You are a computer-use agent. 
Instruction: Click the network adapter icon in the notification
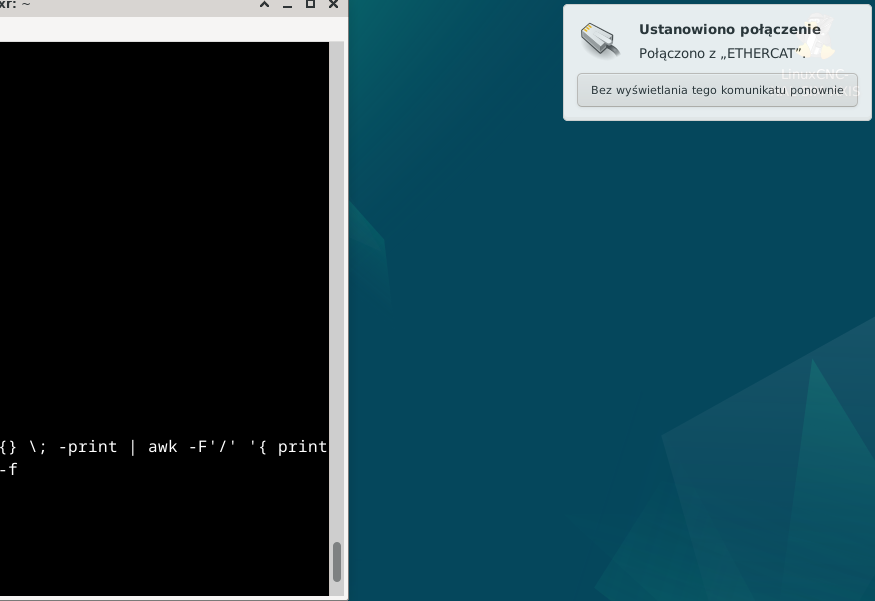600,40
